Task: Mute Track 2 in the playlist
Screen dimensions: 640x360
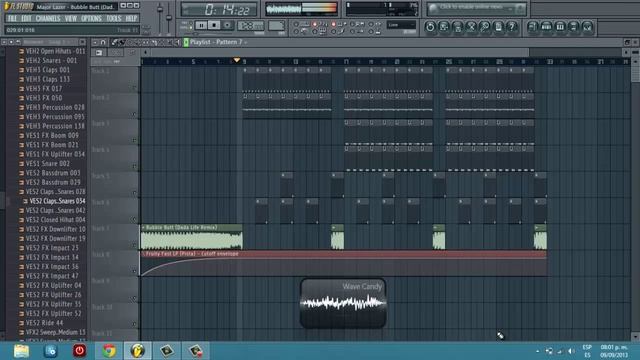Action: pos(134,115)
